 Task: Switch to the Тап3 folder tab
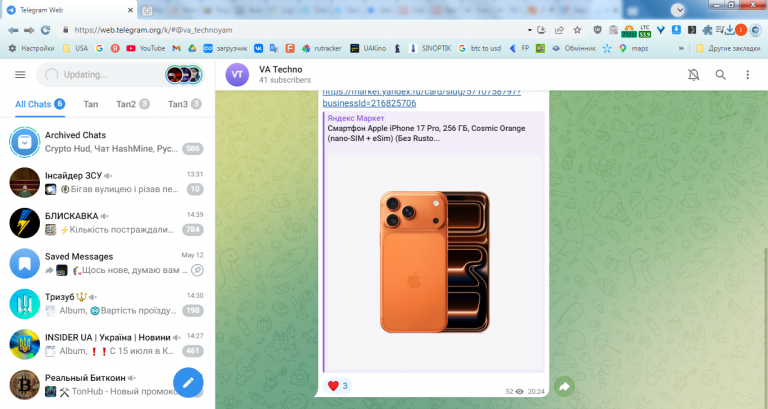184,104
